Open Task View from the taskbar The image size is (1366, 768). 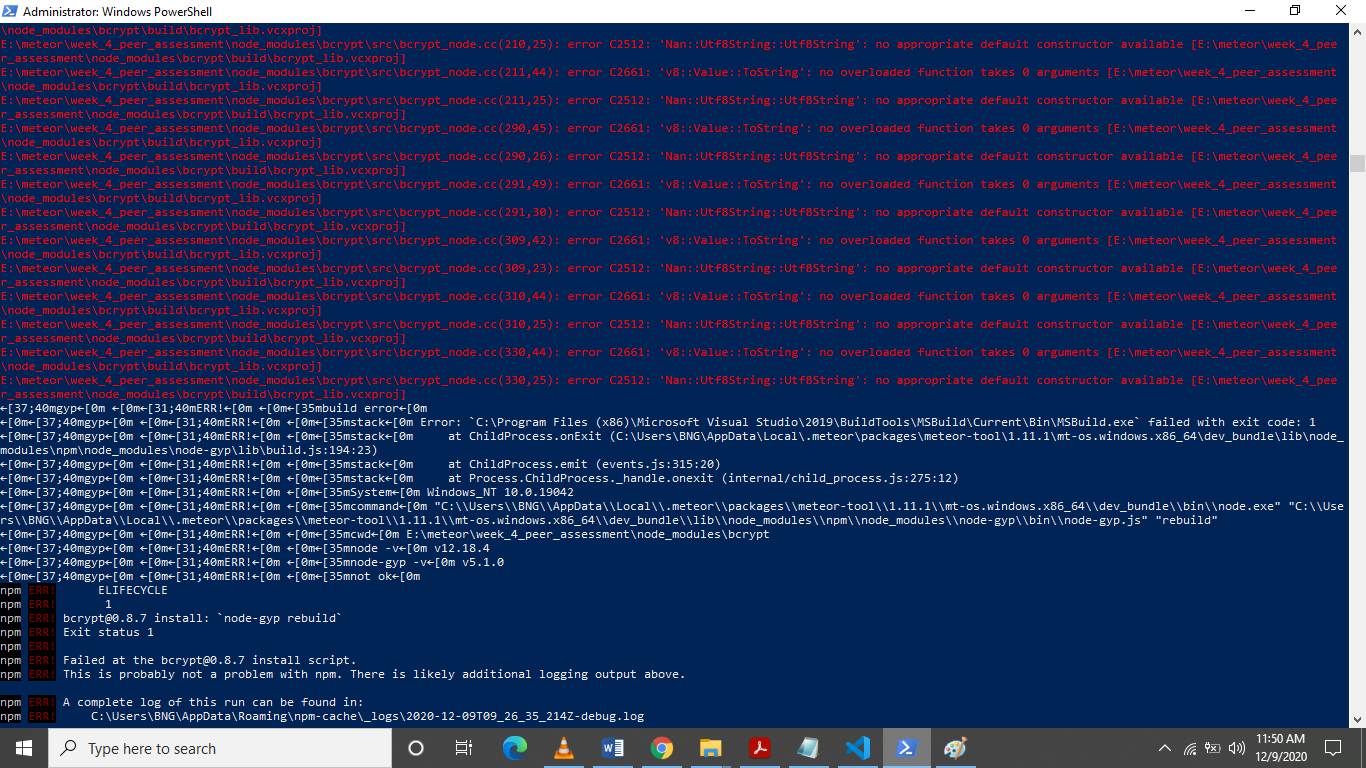[461, 747]
